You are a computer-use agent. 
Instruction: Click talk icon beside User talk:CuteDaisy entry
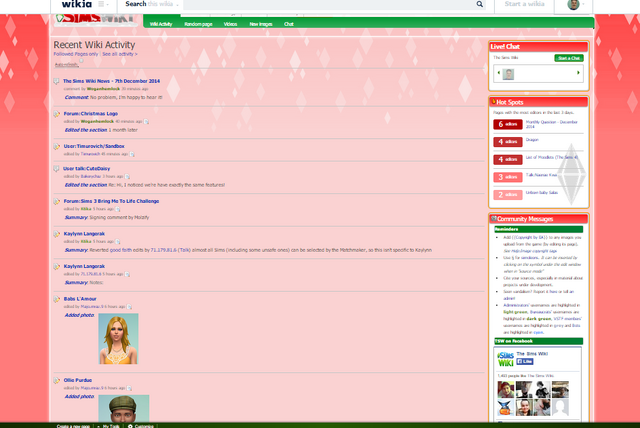coord(56,169)
